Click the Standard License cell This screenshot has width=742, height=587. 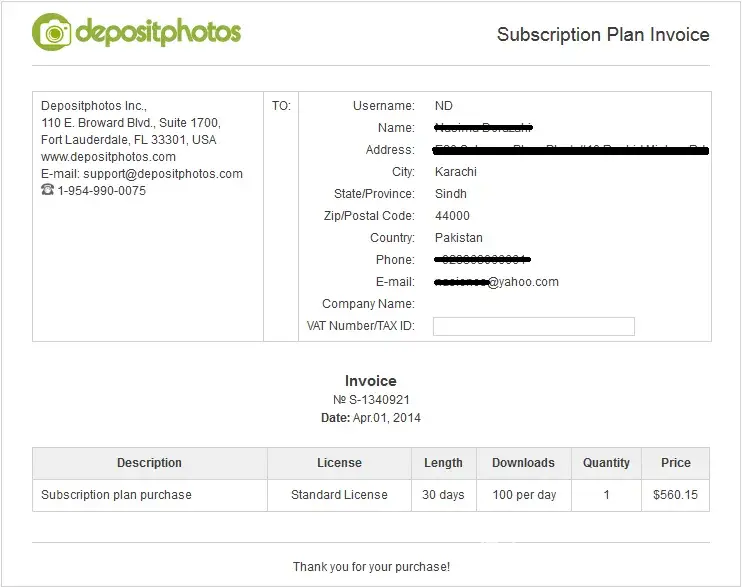(339, 495)
